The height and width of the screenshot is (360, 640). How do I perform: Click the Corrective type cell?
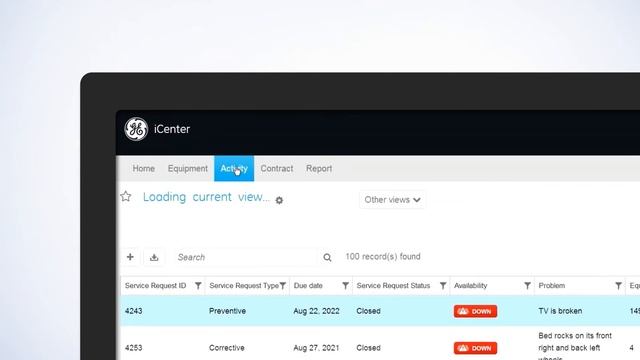point(227,348)
